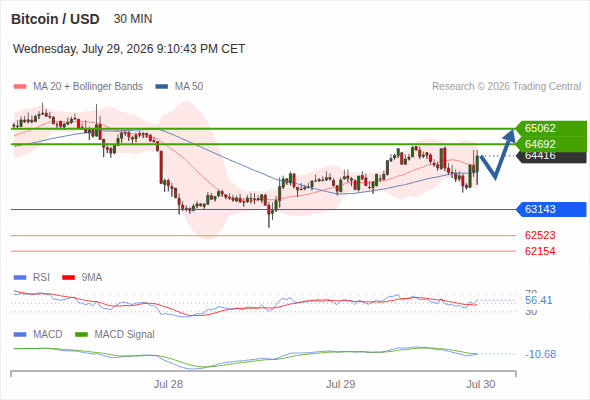This screenshot has height=400, width=590.
Task: Click the Jul 30 time axis label
Action: [481, 384]
